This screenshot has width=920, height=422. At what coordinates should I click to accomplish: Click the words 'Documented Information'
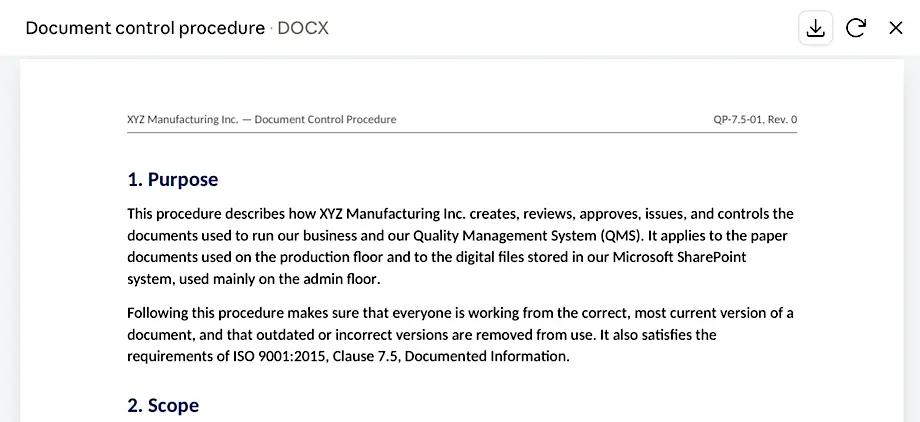(x=487, y=356)
